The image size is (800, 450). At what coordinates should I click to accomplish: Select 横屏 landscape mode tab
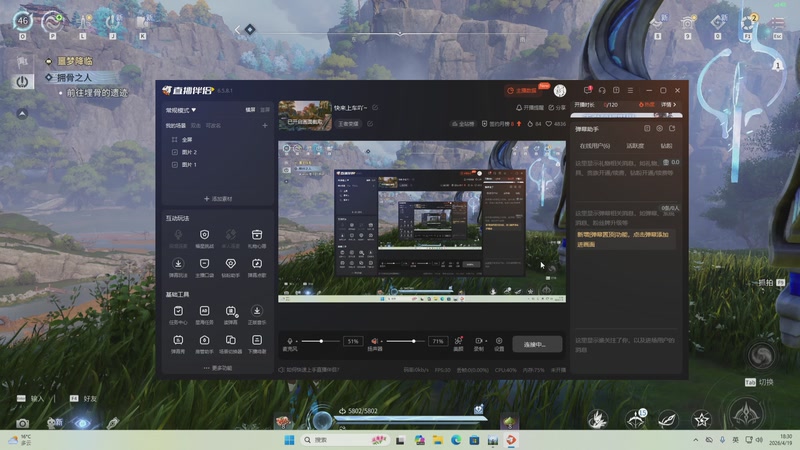(250, 110)
